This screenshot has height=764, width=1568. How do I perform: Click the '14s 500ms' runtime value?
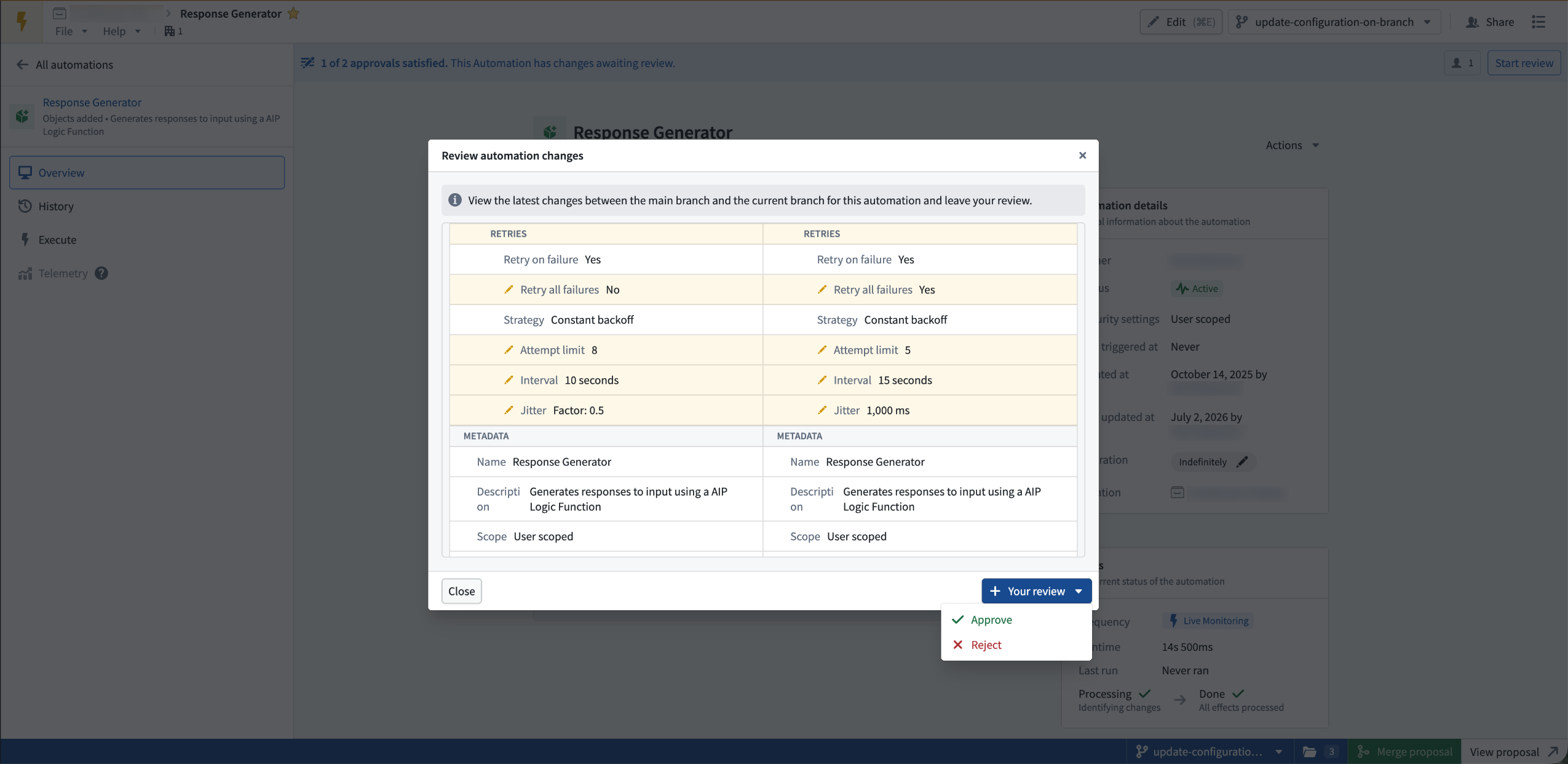pos(1187,647)
